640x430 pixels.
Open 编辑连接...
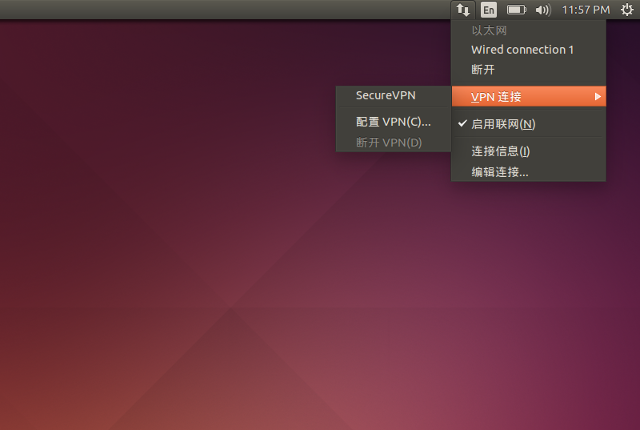click(528, 172)
